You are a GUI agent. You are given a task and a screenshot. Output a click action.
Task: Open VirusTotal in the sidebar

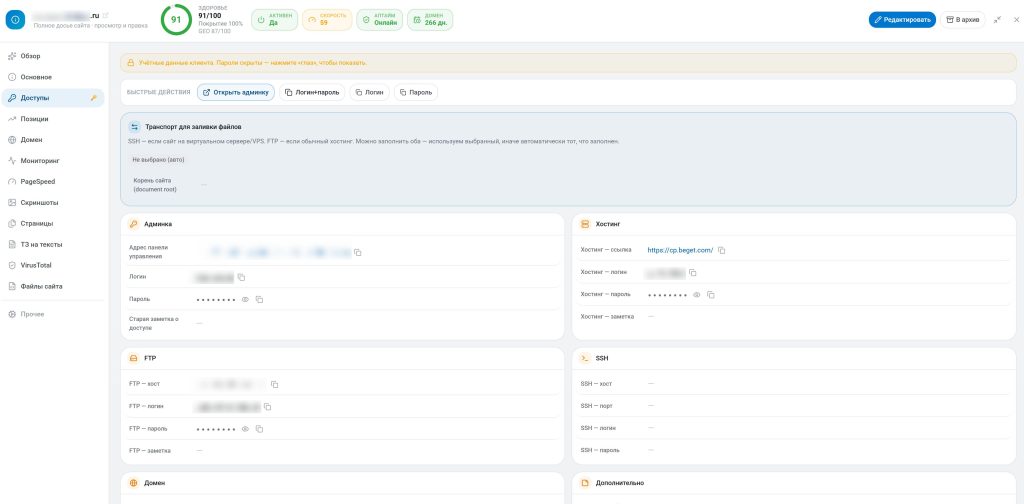coord(53,265)
